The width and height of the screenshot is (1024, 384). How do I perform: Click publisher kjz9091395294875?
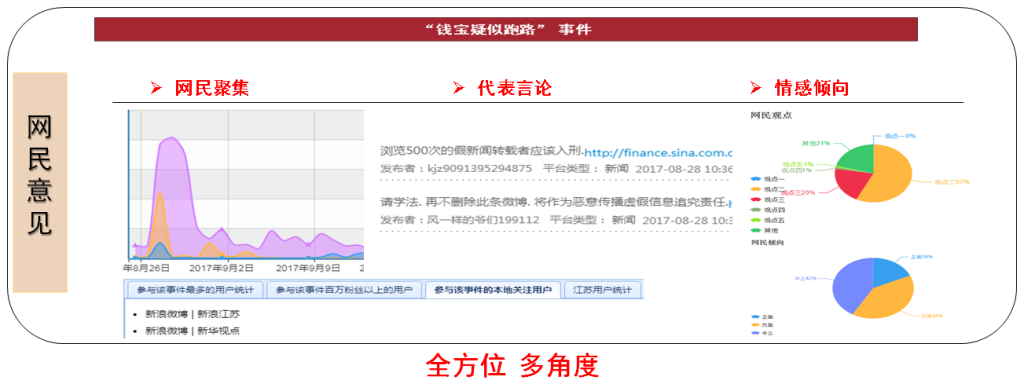(x=480, y=168)
